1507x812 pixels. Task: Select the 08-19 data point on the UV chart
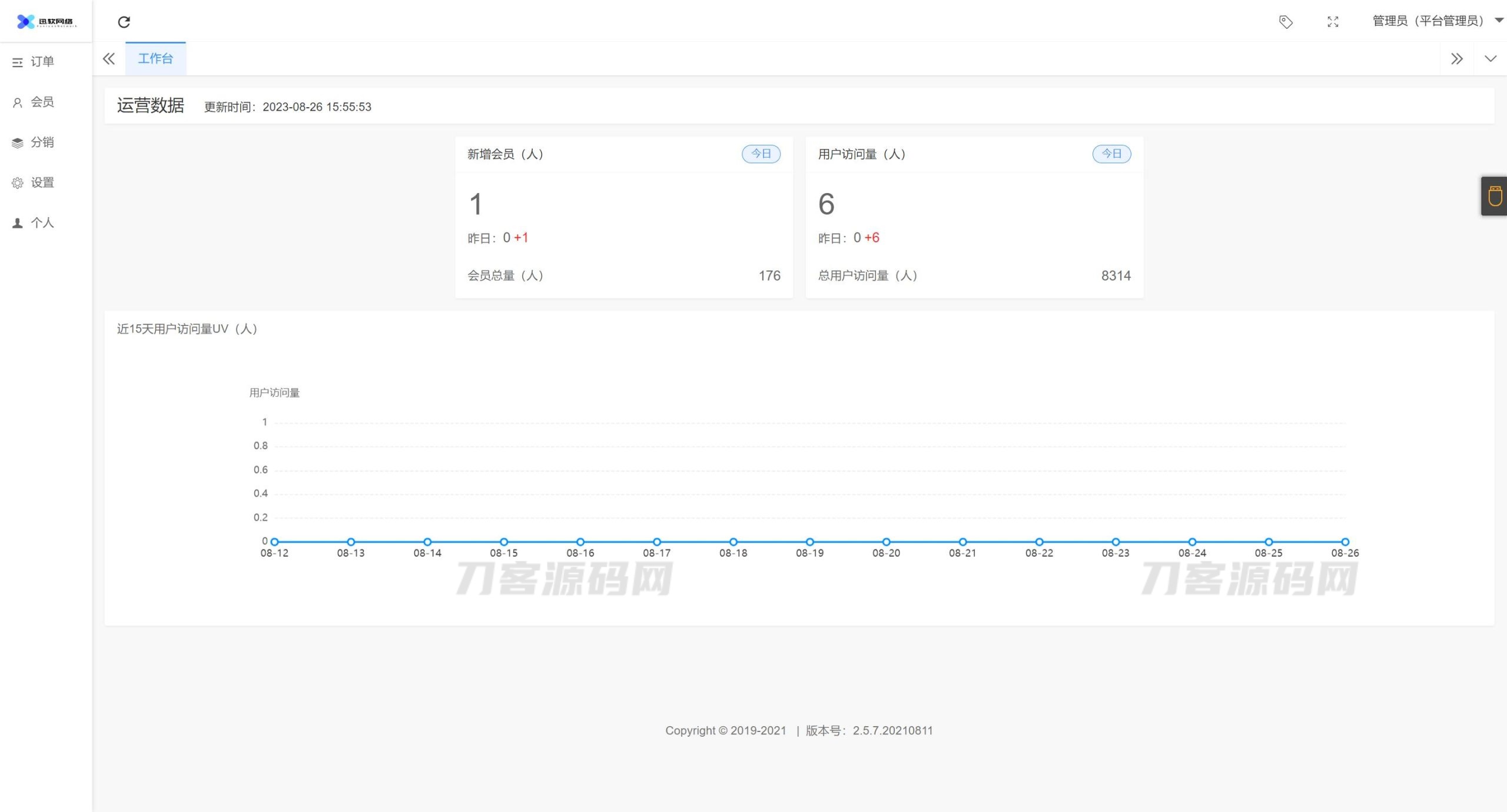pyautogui.click(x=809, y=541)
